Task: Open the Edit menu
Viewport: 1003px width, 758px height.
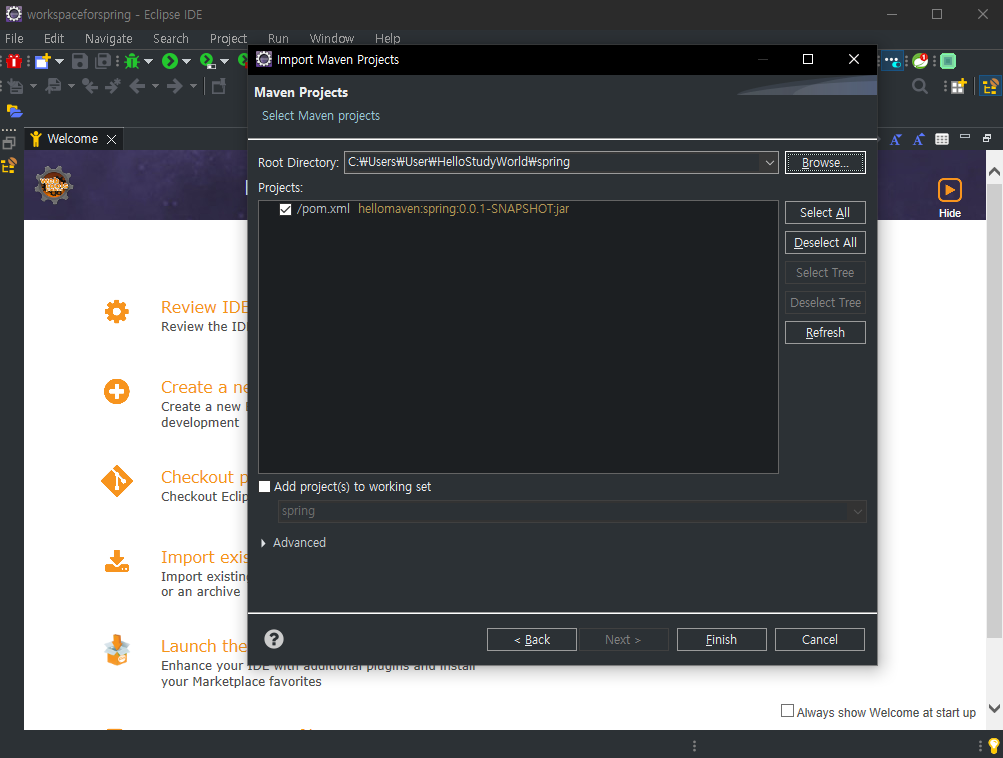Action: [x=54, y=38]
